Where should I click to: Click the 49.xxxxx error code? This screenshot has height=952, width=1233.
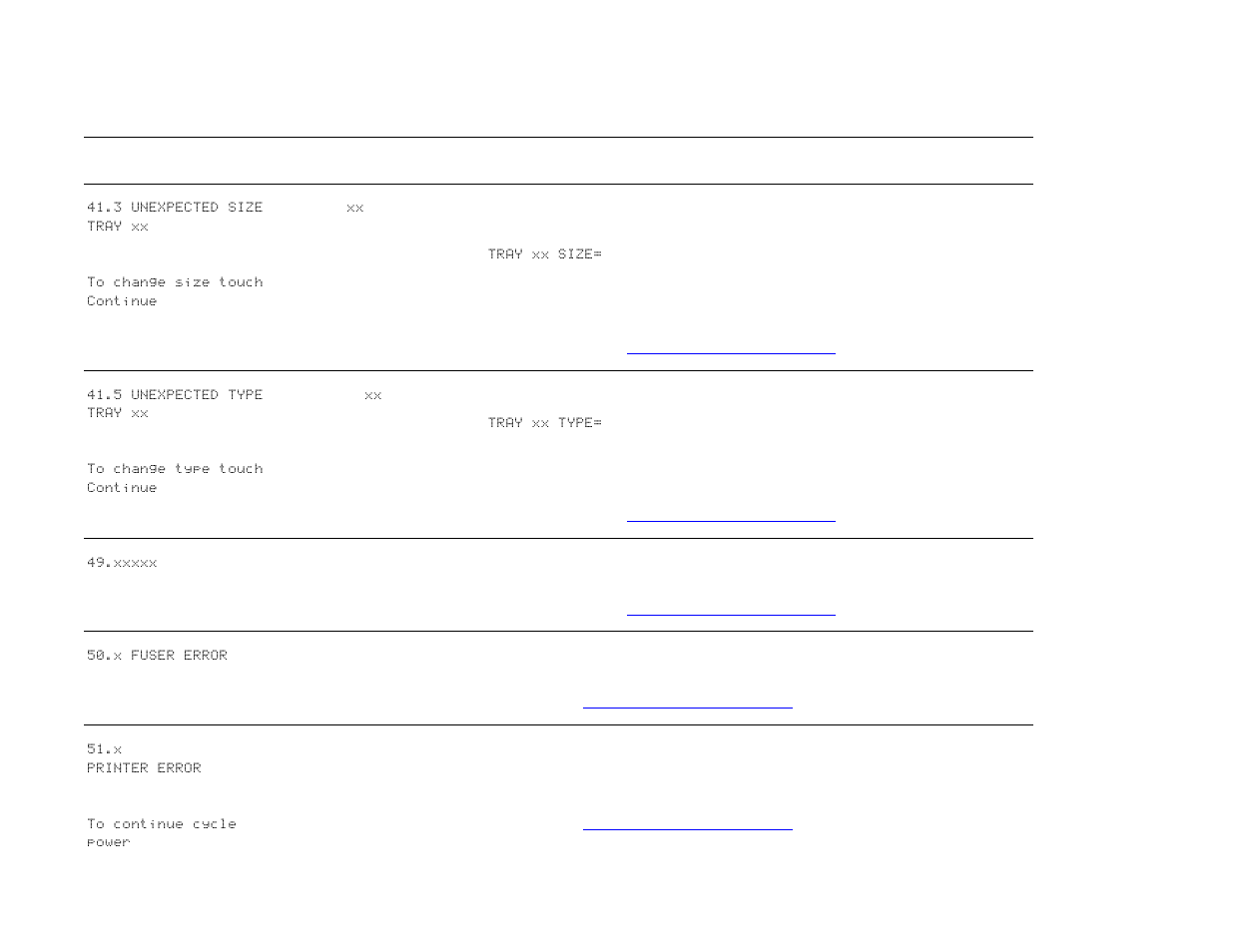coord(122,563)
